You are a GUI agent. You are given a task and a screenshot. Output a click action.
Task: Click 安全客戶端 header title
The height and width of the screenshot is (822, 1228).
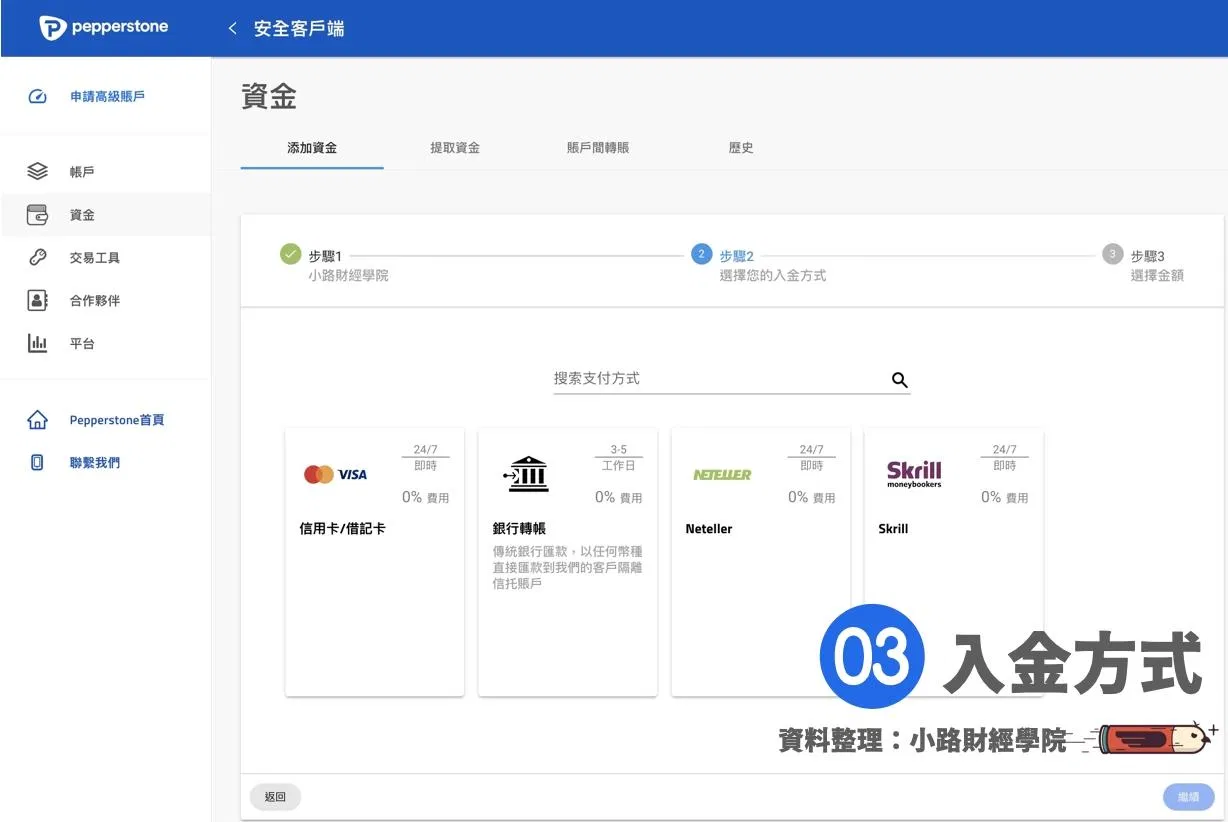point(299,29)
